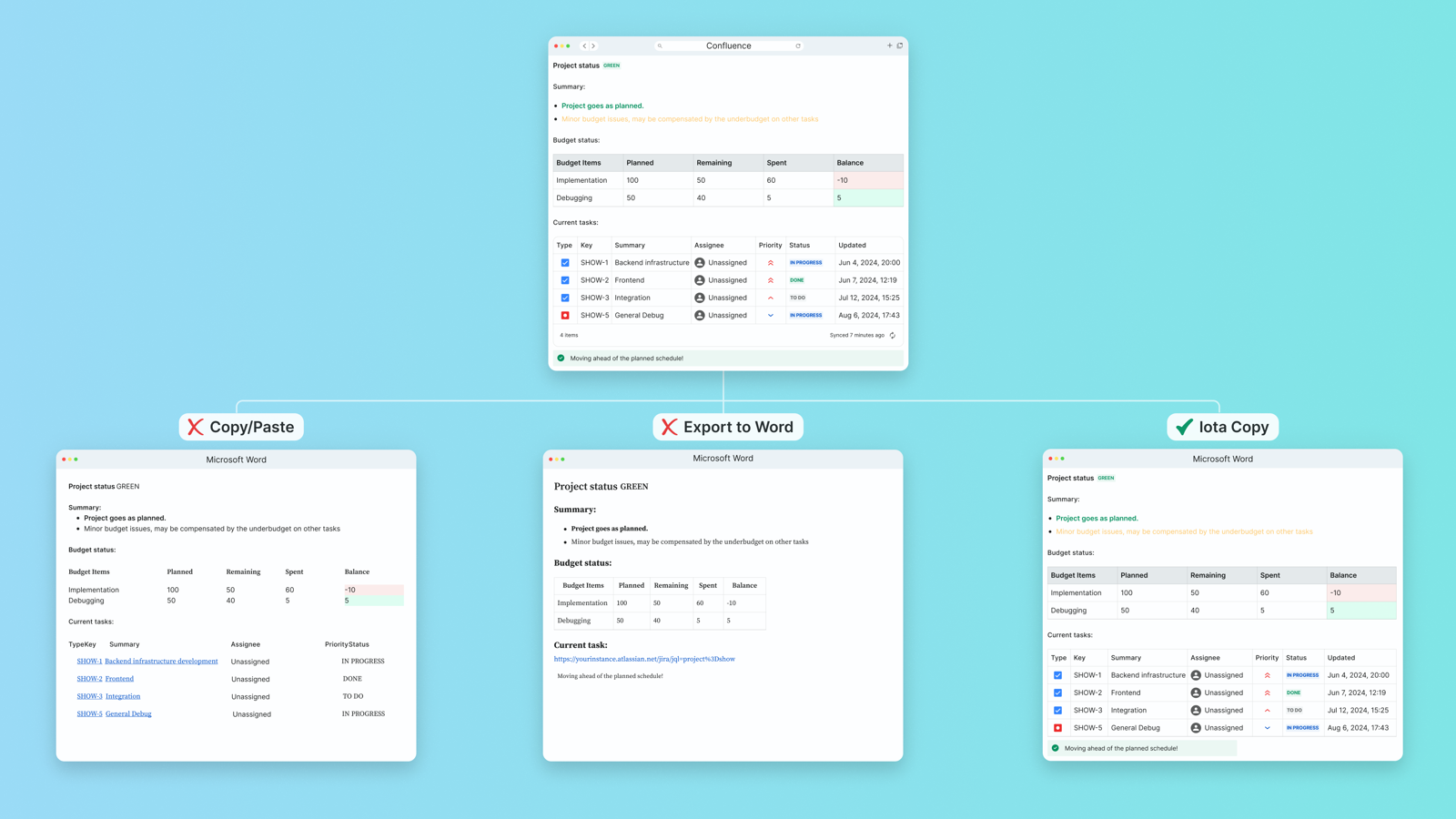Image resolution: width=1456 pixels, height=819 pixels.
Task: Open the yourinstance.atlassian.net Jira link
Action: [644, 659]
